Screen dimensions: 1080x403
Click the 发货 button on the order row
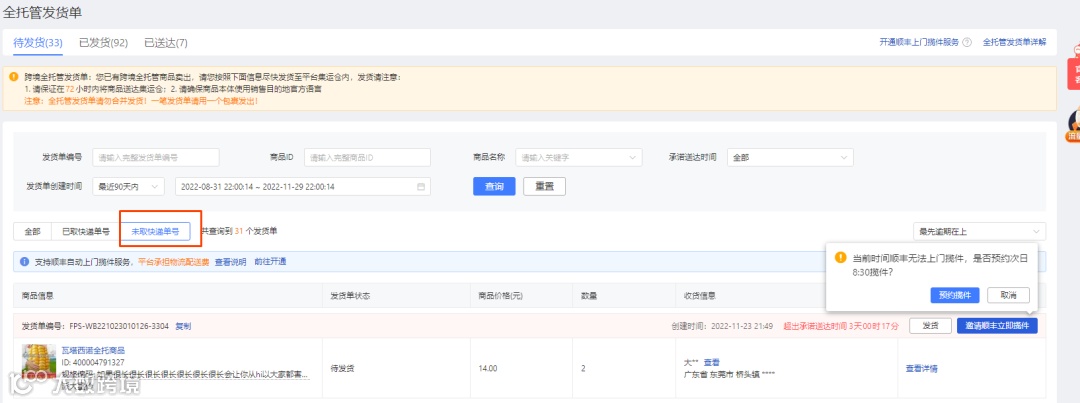931,326
